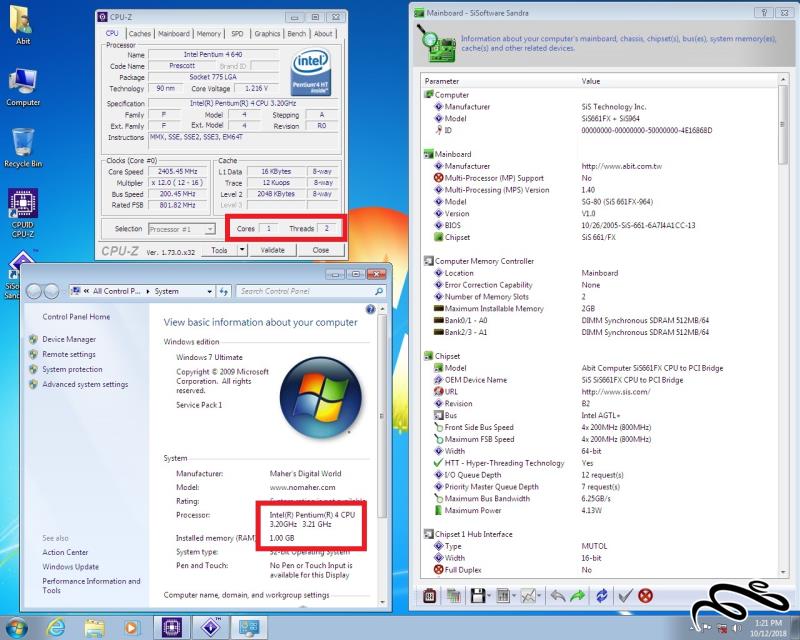Click the dark red first icon in Sandra toolbar
The image size is (800, 640).
430,596
